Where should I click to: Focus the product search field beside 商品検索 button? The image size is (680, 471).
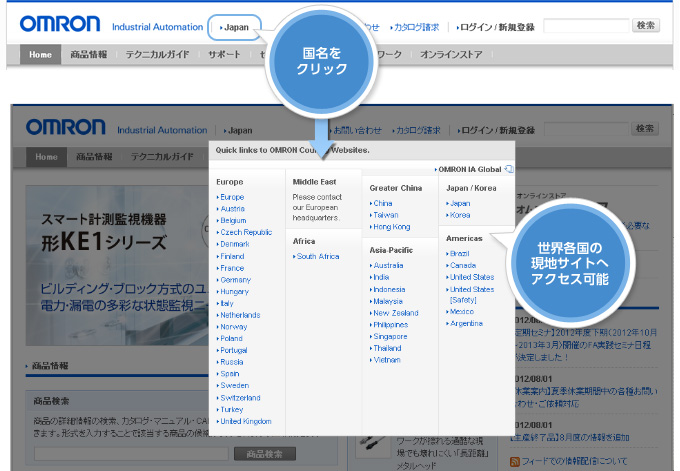131,454
